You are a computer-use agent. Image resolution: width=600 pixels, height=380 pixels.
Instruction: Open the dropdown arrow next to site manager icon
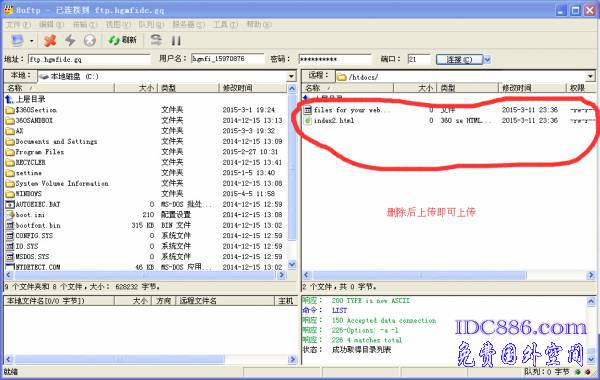(x=32, y=41)
